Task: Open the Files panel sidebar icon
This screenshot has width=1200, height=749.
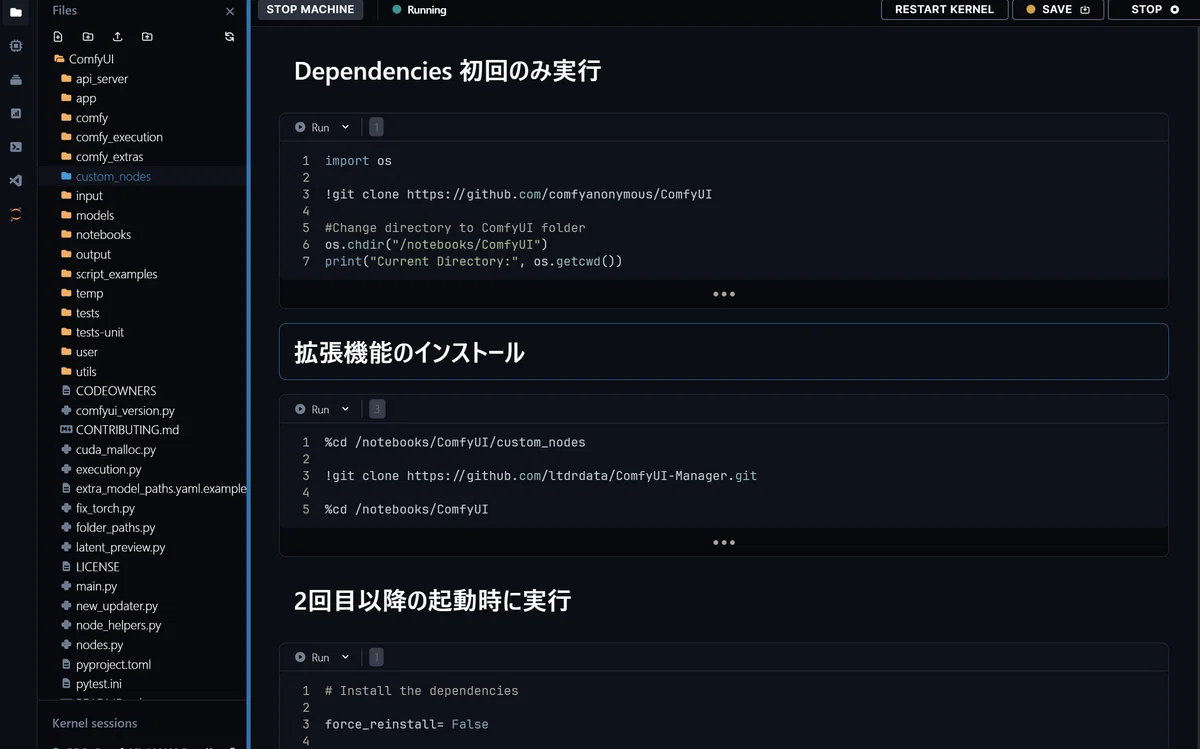Action: [15, 12]
